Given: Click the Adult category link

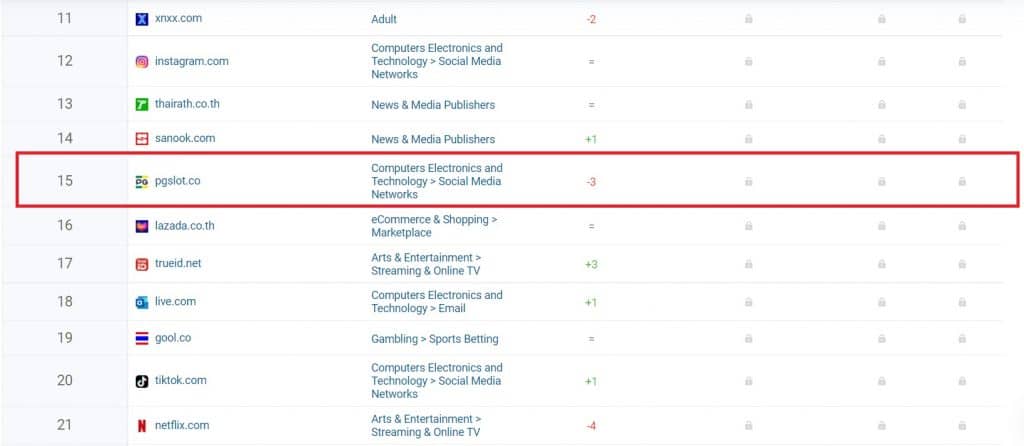Looking at the screenshot, I should pos(384,19).
